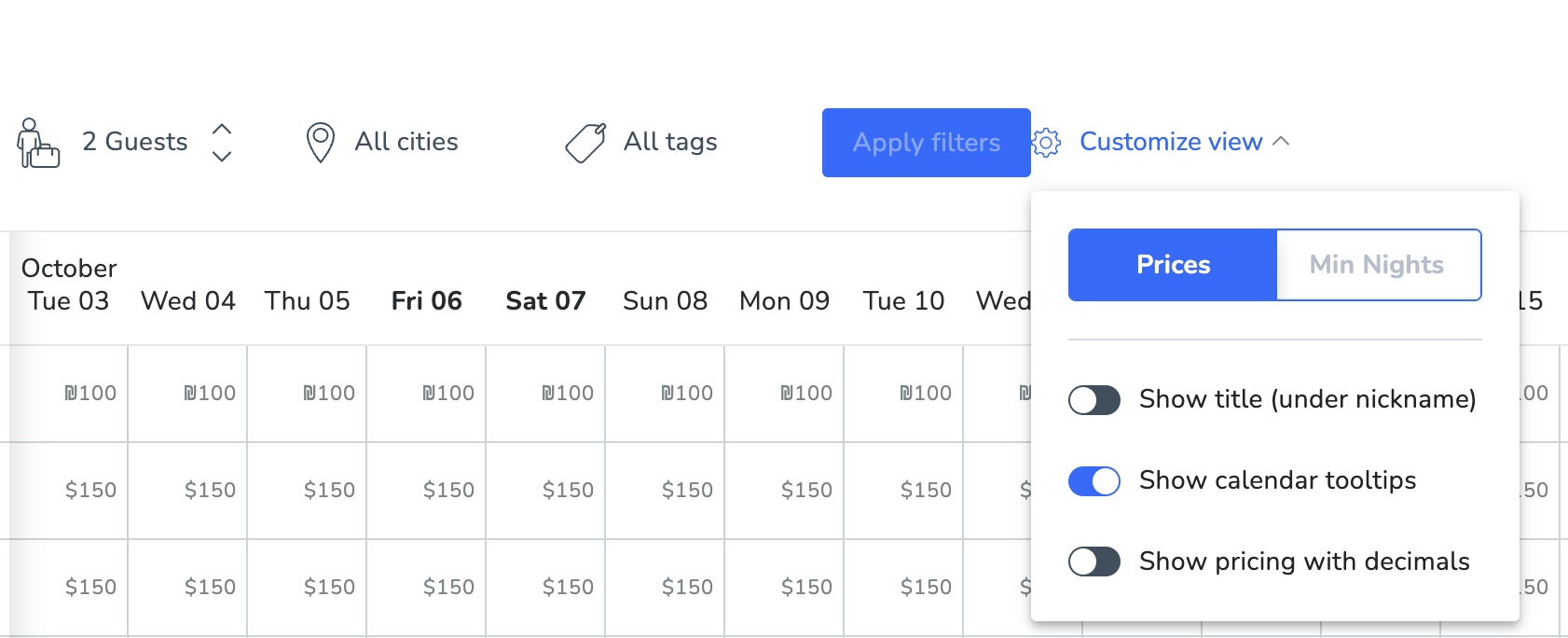Toggle Show title under nickname switch
Image resolution: width=1568 pixels, height=638 pixels.
point(1094,400)
